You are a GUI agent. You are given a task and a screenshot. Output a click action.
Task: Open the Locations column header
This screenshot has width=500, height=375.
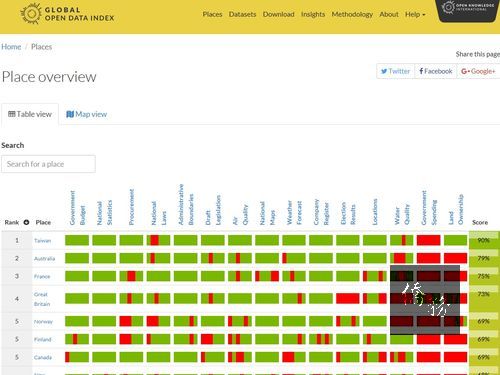[375, 212]
